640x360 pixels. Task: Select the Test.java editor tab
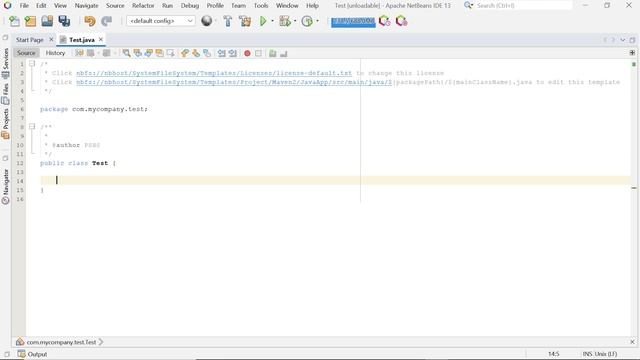(82, 40)
